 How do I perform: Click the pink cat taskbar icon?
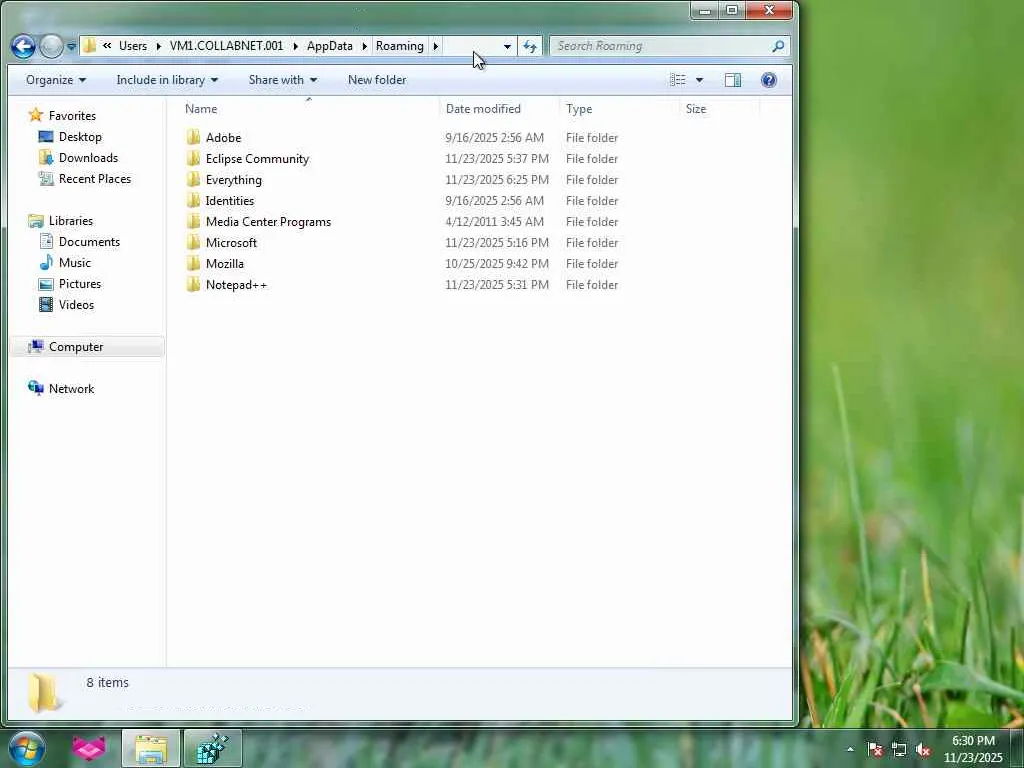tap(89, 748)
